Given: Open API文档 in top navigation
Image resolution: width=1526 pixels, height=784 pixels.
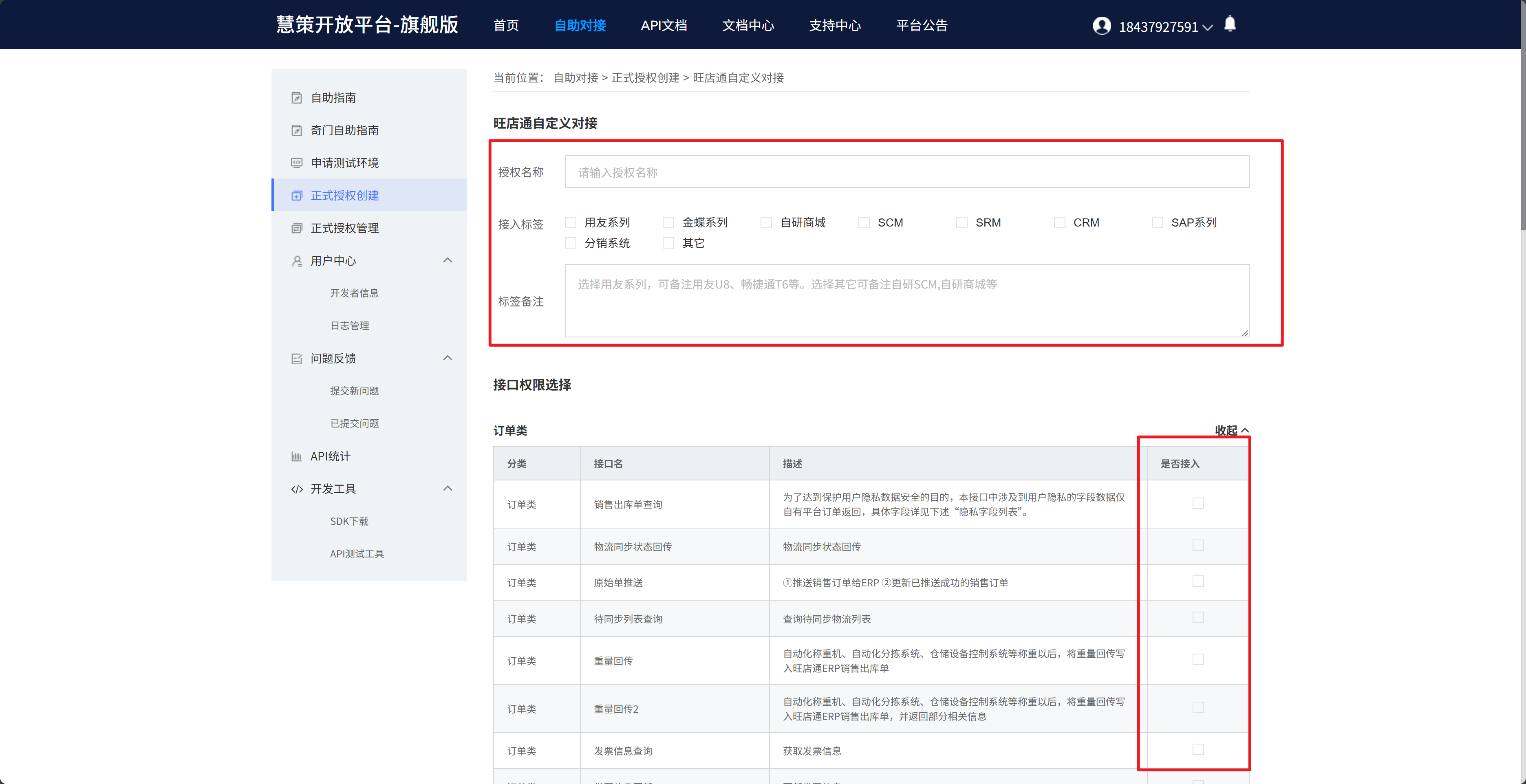Looking at the screenshot, I should 664,25.
